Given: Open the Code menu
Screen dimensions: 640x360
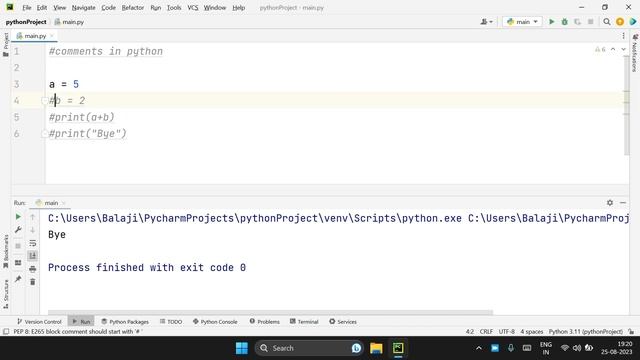Looking at the screenshot, I should click(x=108, y=8).
